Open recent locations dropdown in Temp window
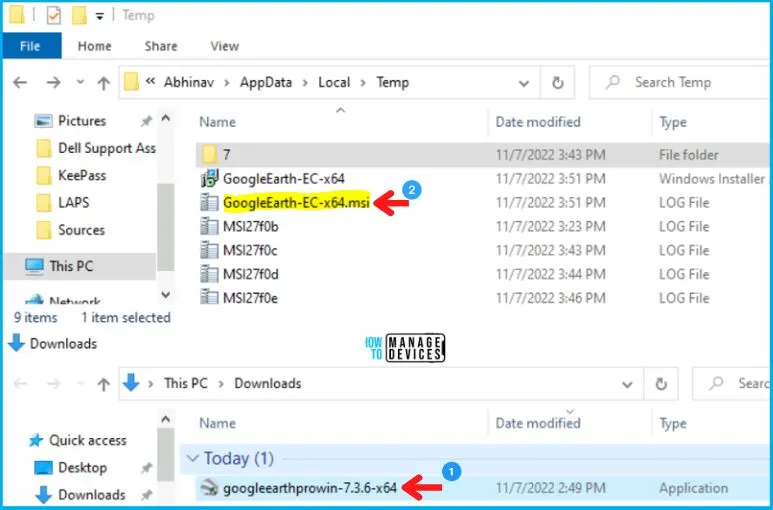Screen dimensions: 773x510 pyautogui.click(x=80, y=82)
